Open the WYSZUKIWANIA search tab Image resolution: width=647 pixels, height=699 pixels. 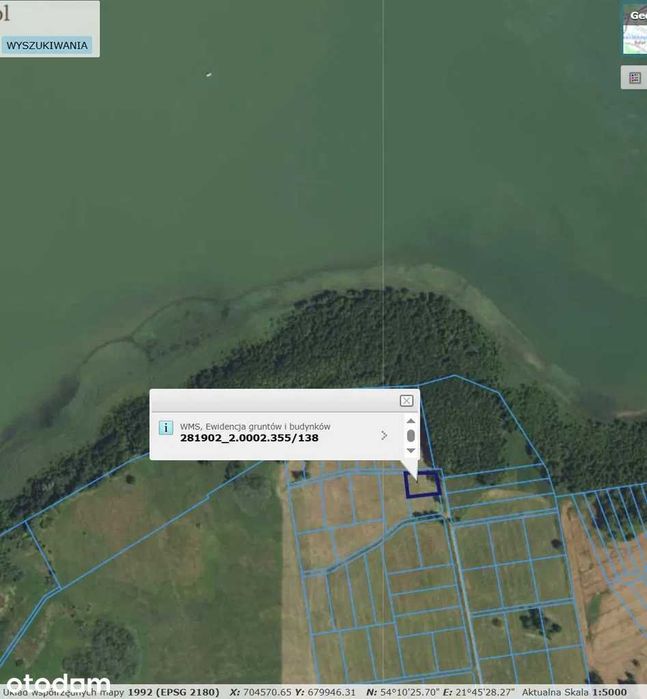47,45
